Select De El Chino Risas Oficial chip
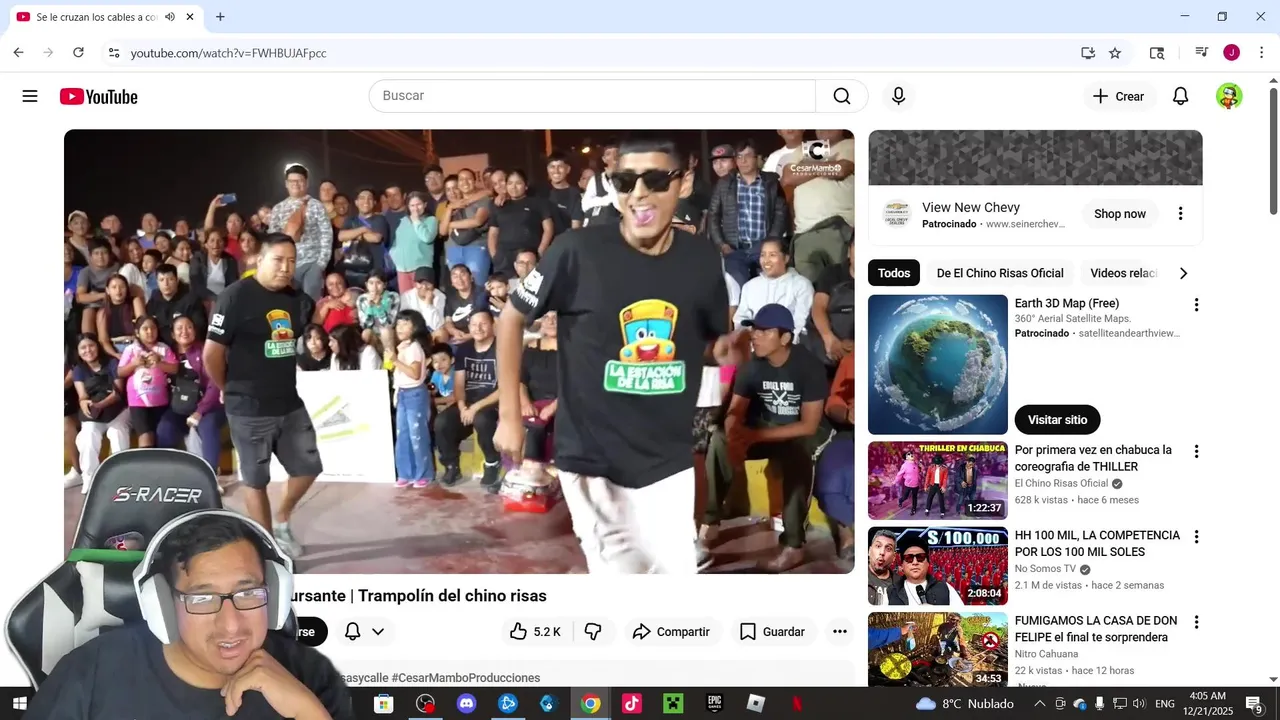The height and width of the screenshot is (720, 1280). (x=1000, y=273)
